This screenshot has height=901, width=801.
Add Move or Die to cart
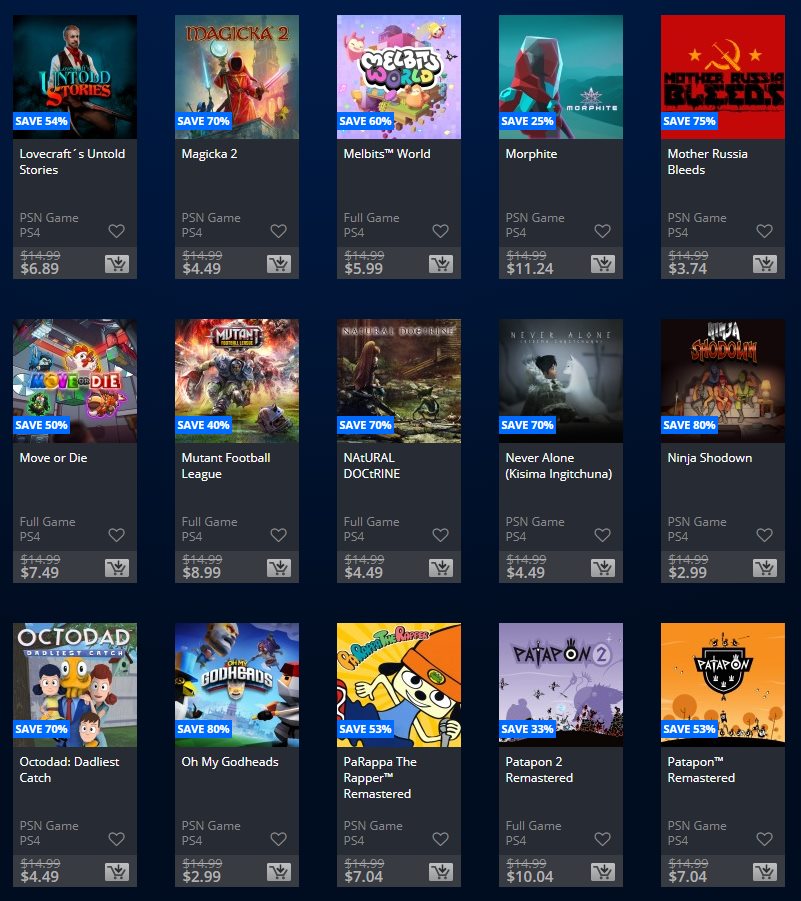117,568
